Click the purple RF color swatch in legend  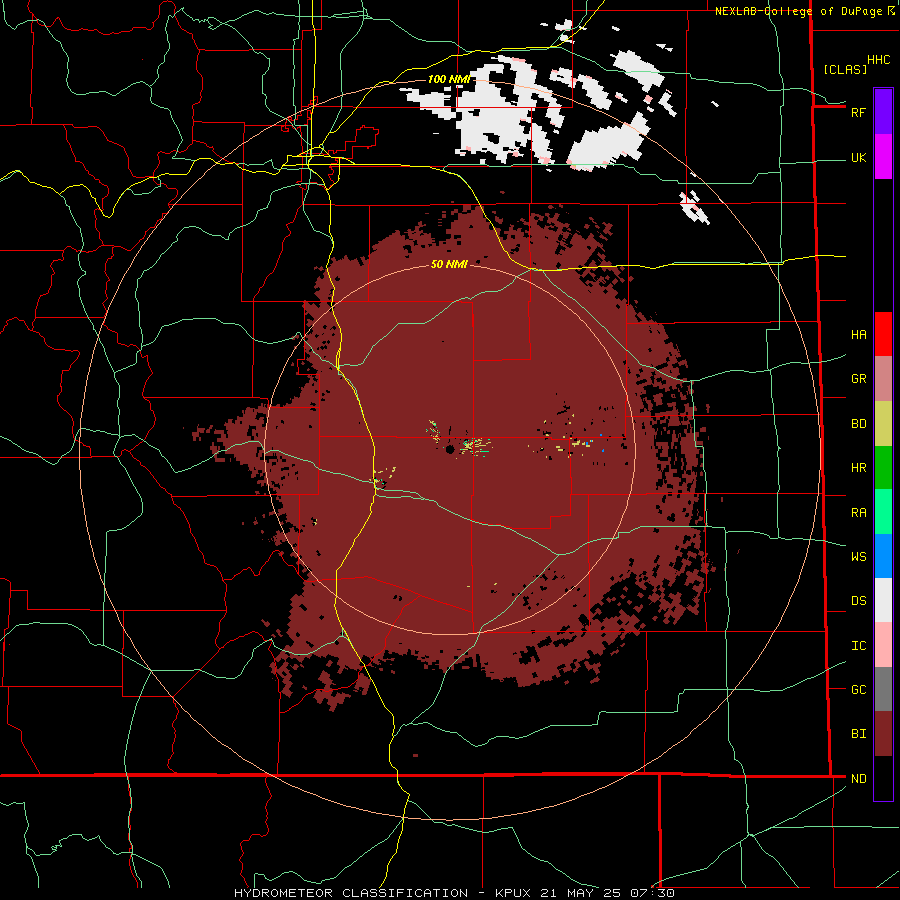pyautogui.click(x=883, y=112)
